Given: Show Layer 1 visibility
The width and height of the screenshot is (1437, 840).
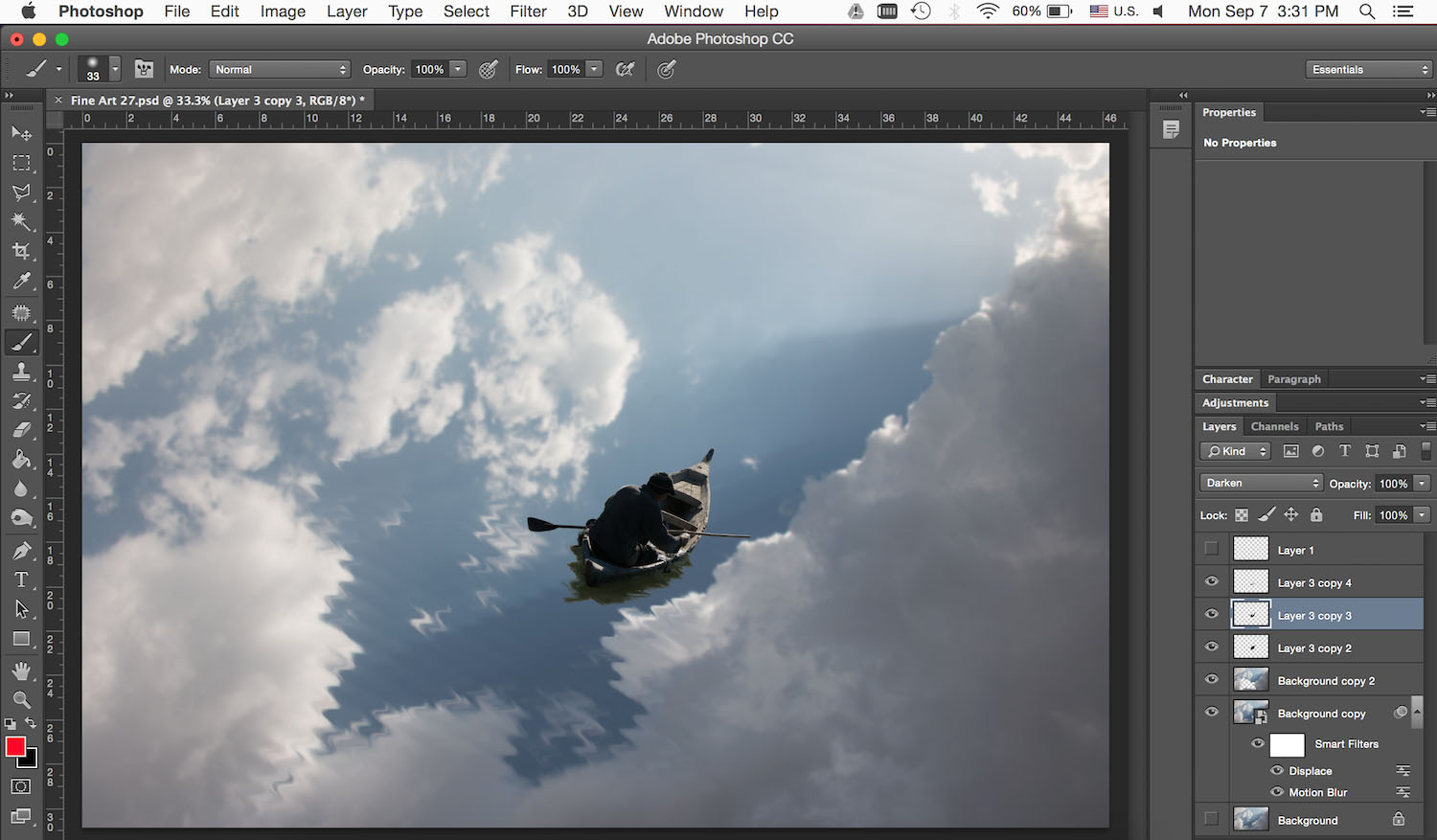Looking at the screenshot, I should coord(1212,549).
